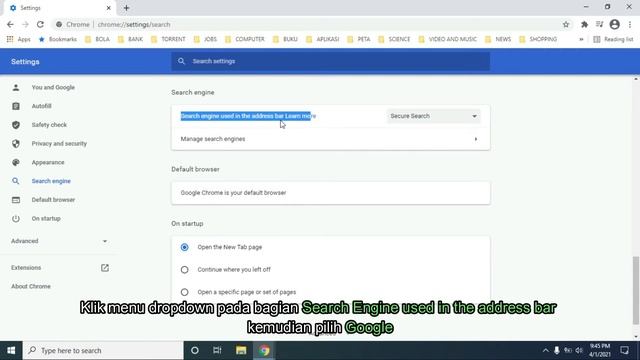Open Default browser in sidebar
This screenshot has height=360, width=640.
53,200
